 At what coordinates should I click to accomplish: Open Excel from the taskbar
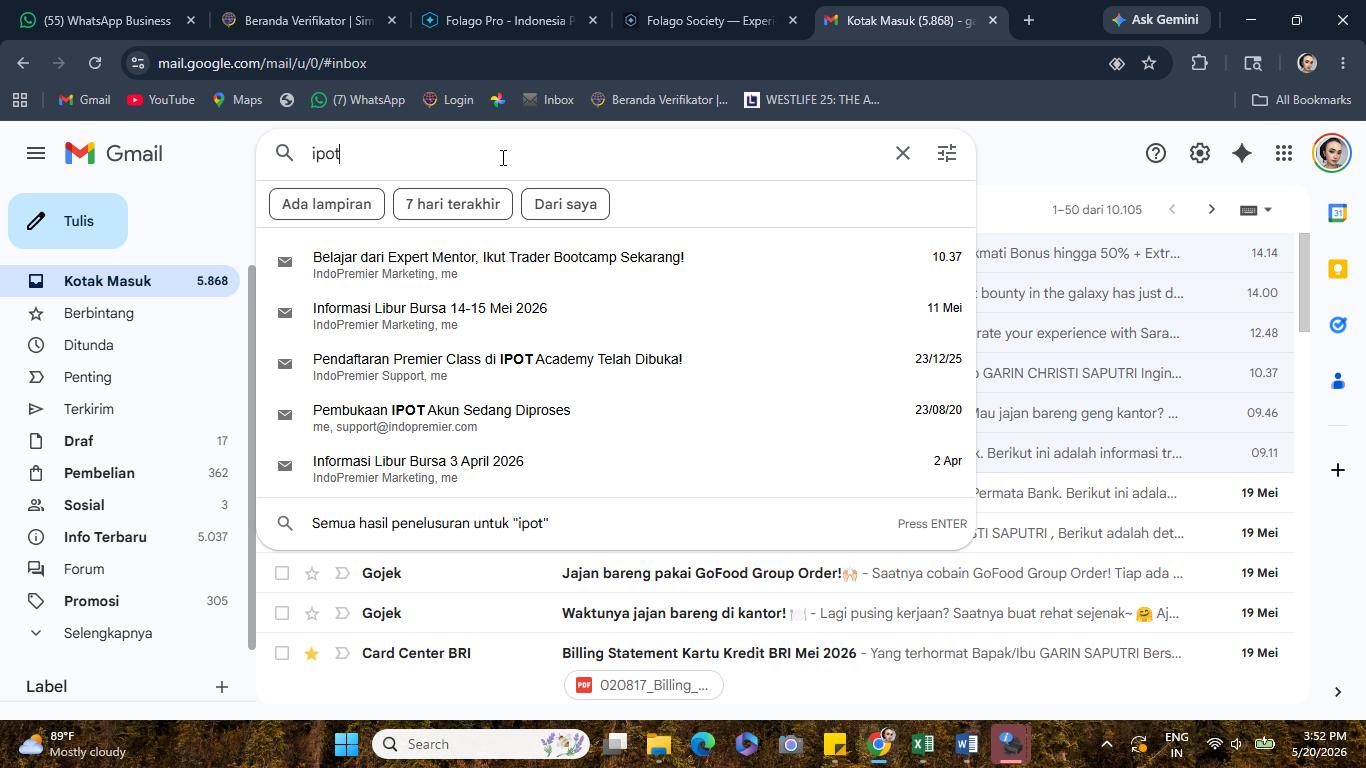(922, 744)
